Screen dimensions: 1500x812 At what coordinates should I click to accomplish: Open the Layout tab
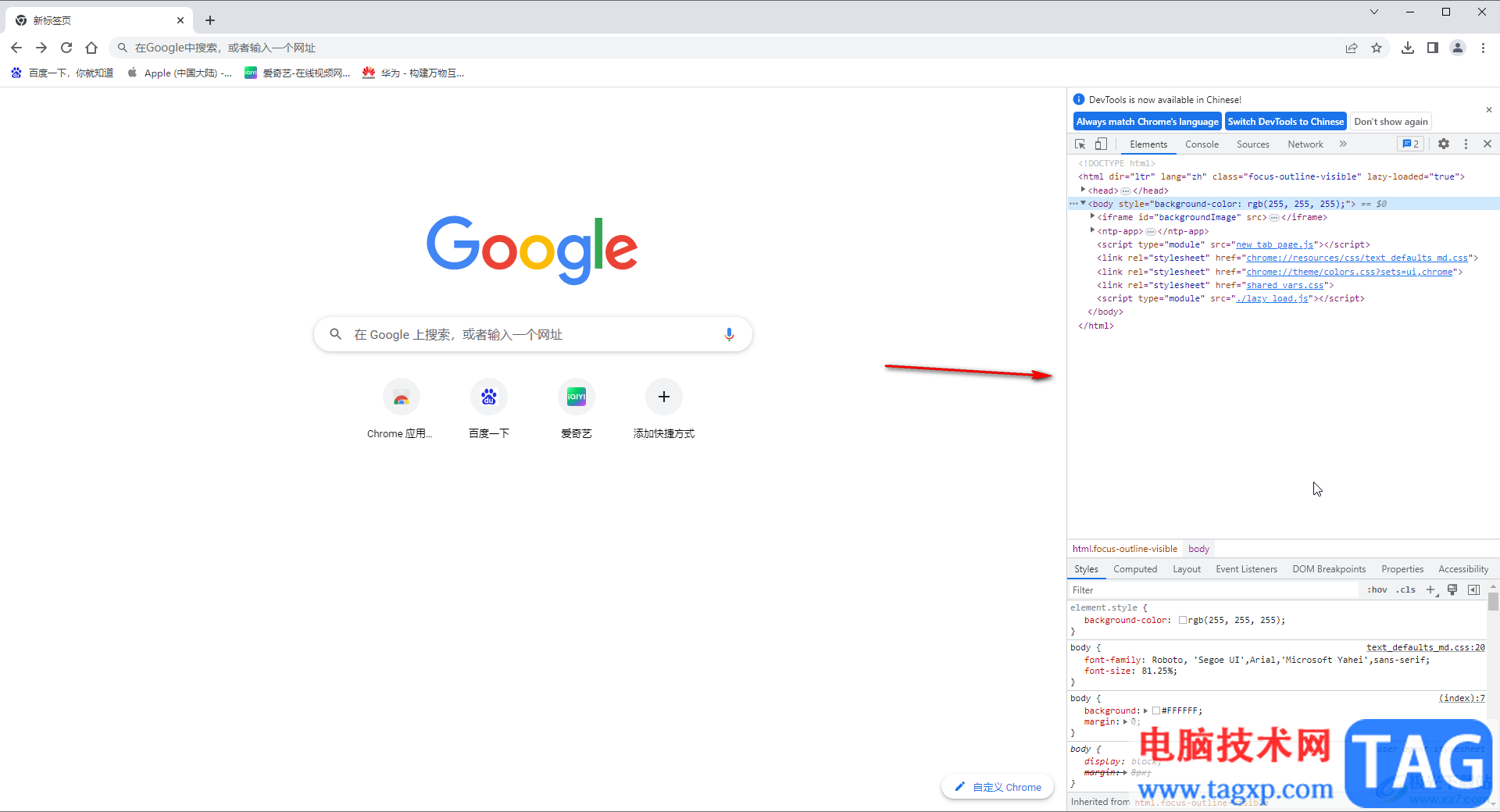1186,569
